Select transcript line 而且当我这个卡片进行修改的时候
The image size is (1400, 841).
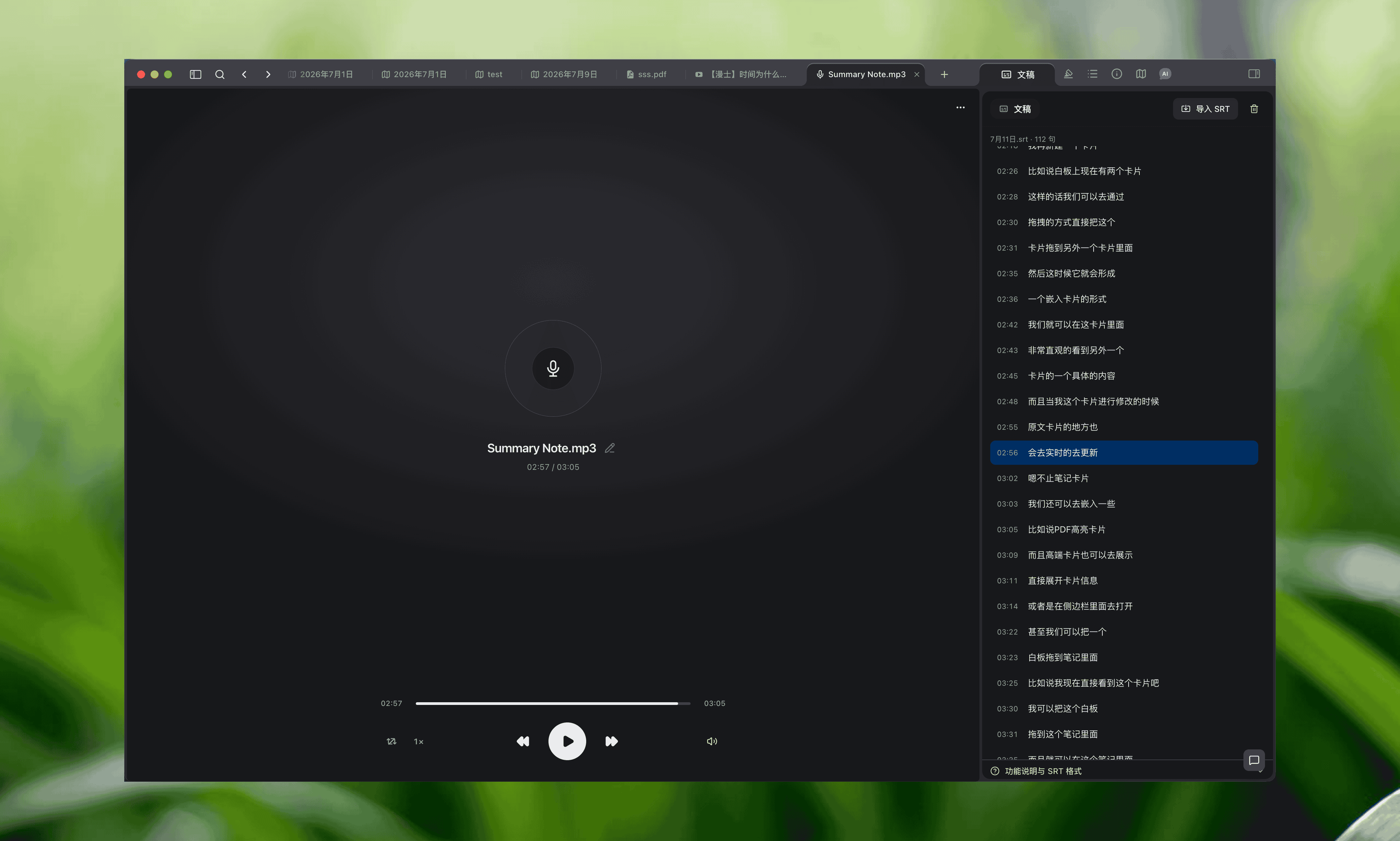pyautogui.click(x=1124, y=401)
